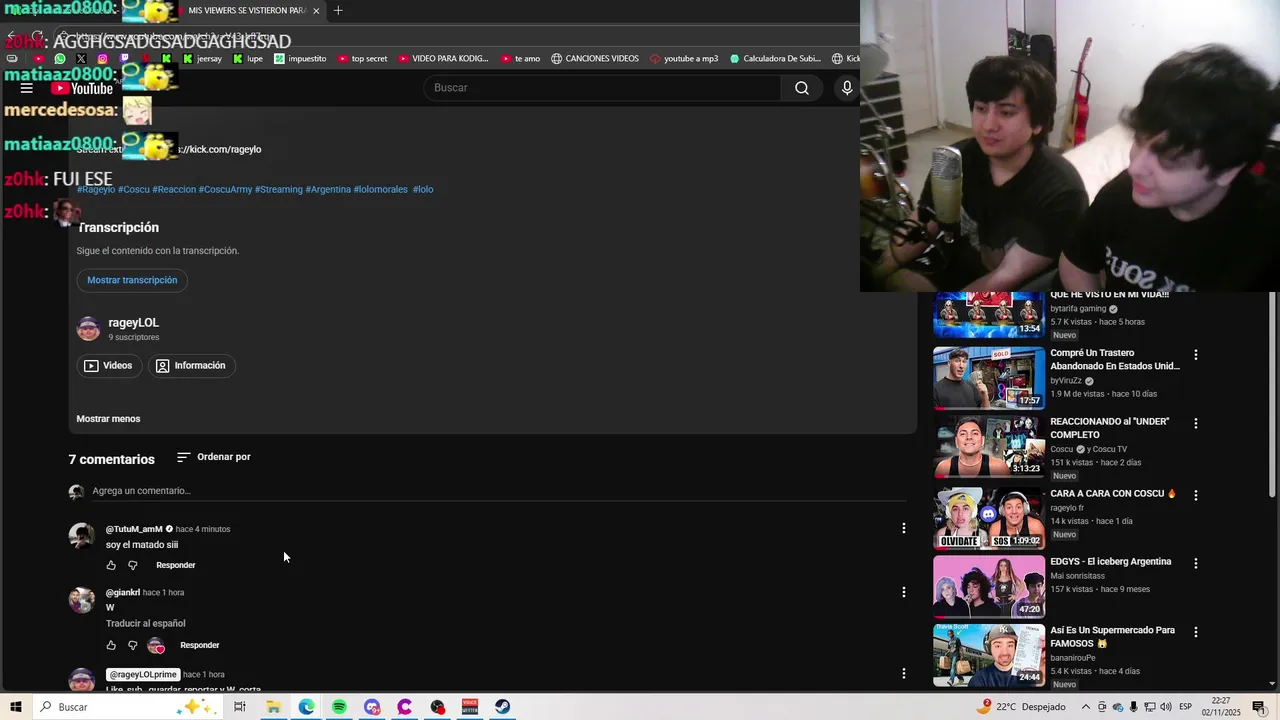Open the kick.com/rageylo link
Screen dimensions: 1280x720
click(218, 149)
